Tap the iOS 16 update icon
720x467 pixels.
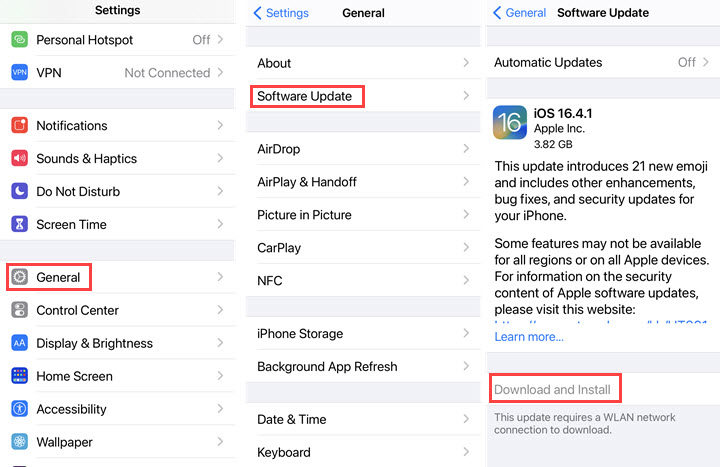click(510, 122)
